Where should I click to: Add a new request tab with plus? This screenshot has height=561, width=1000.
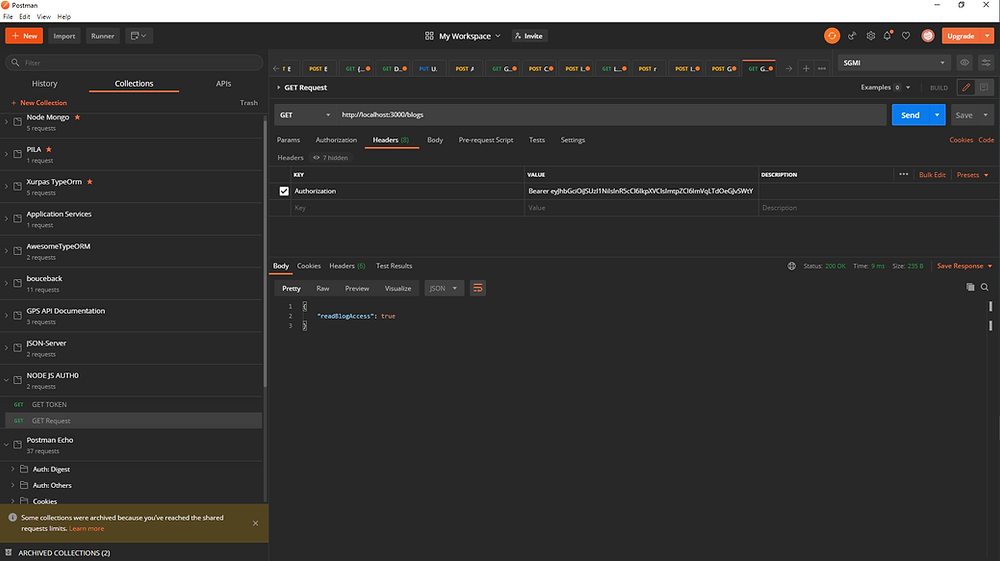(x=806, y=68)
